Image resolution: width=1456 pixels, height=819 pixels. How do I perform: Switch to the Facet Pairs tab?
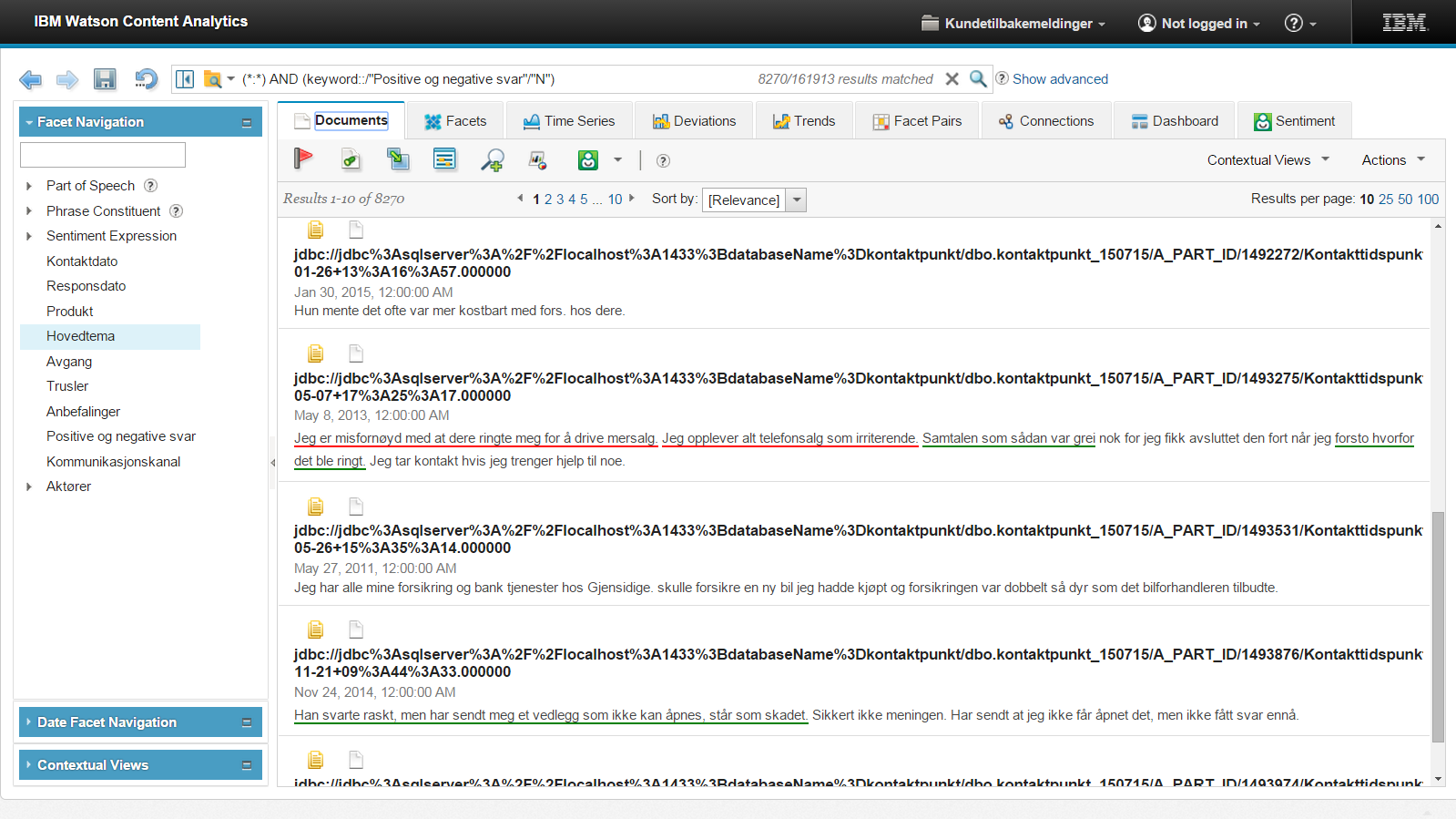pos(917,121)
